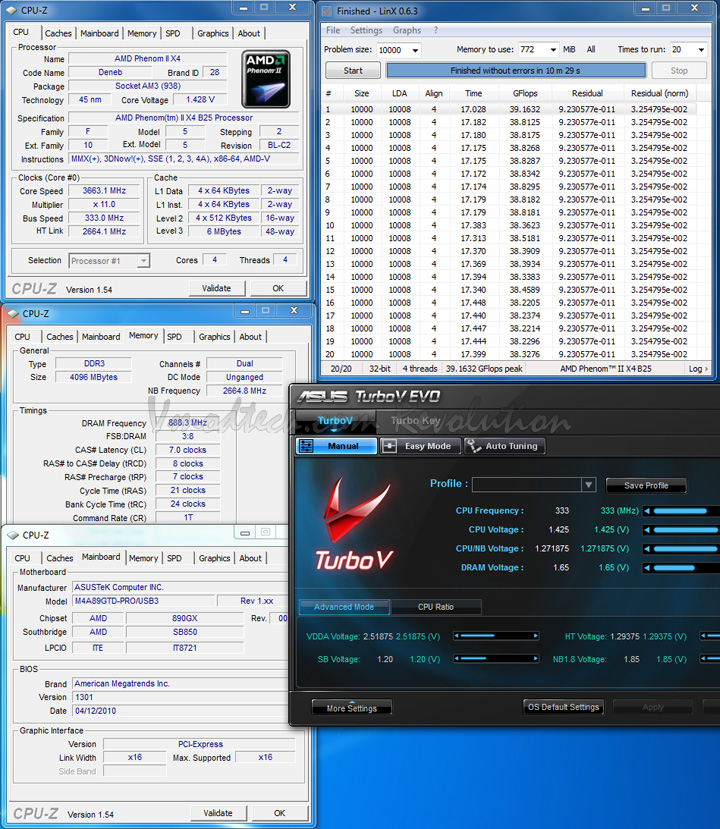
Task: Click the model field M4A89GTD-PRO/USB3
Action: (x=143, y=601)
